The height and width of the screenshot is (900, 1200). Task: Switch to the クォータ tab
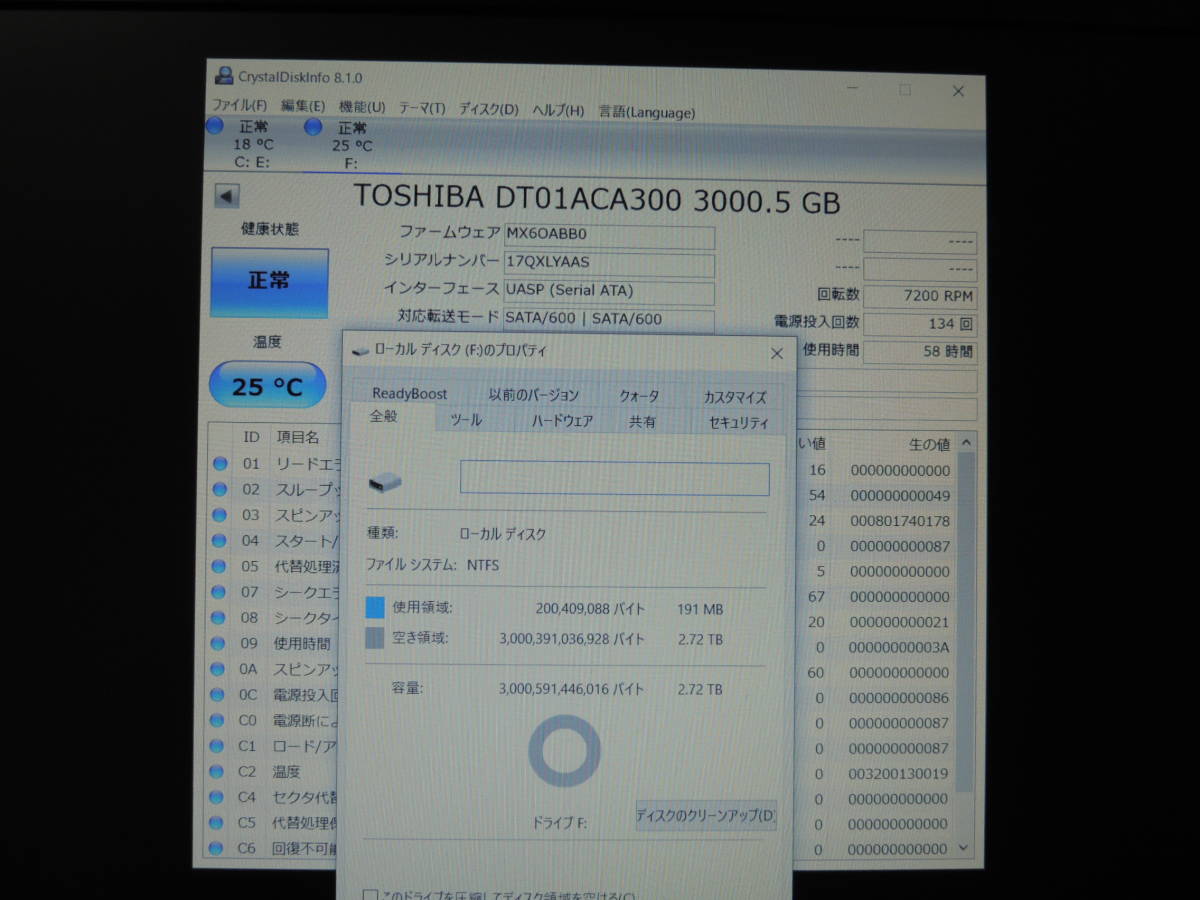click(x=639, y=396)
